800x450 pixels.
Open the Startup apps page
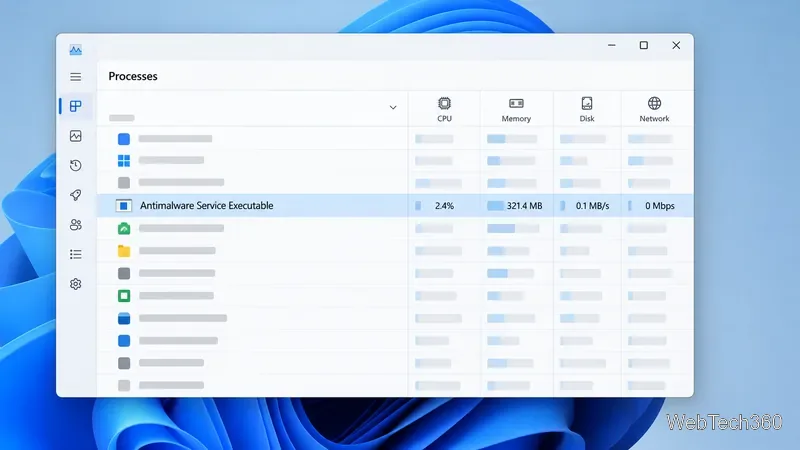point(76,195)
